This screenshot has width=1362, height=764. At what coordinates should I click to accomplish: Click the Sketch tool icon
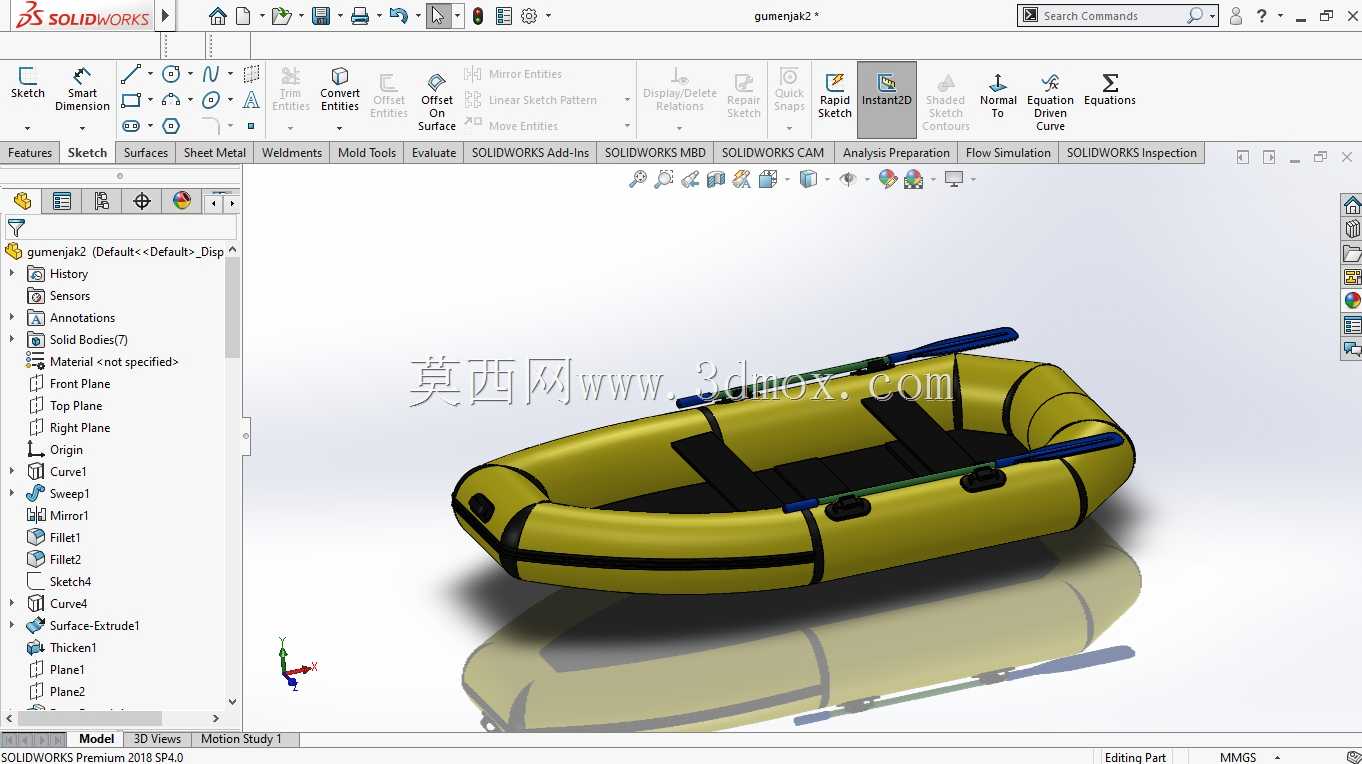coord(28,83)
